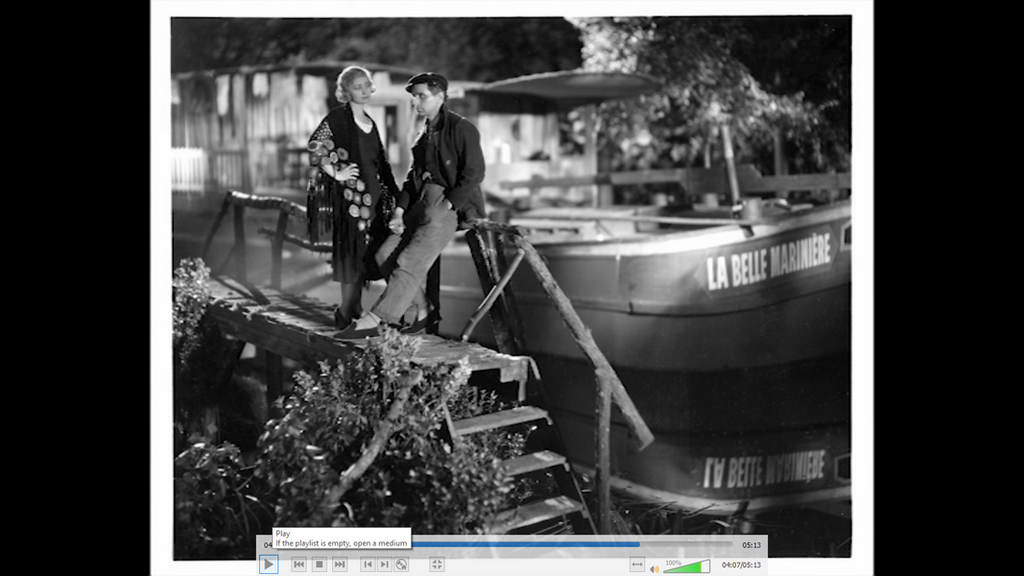Click the 100% volume level label
This screenshot has width=1024, height=576.
pyautogui.click(x=673, y=562)
